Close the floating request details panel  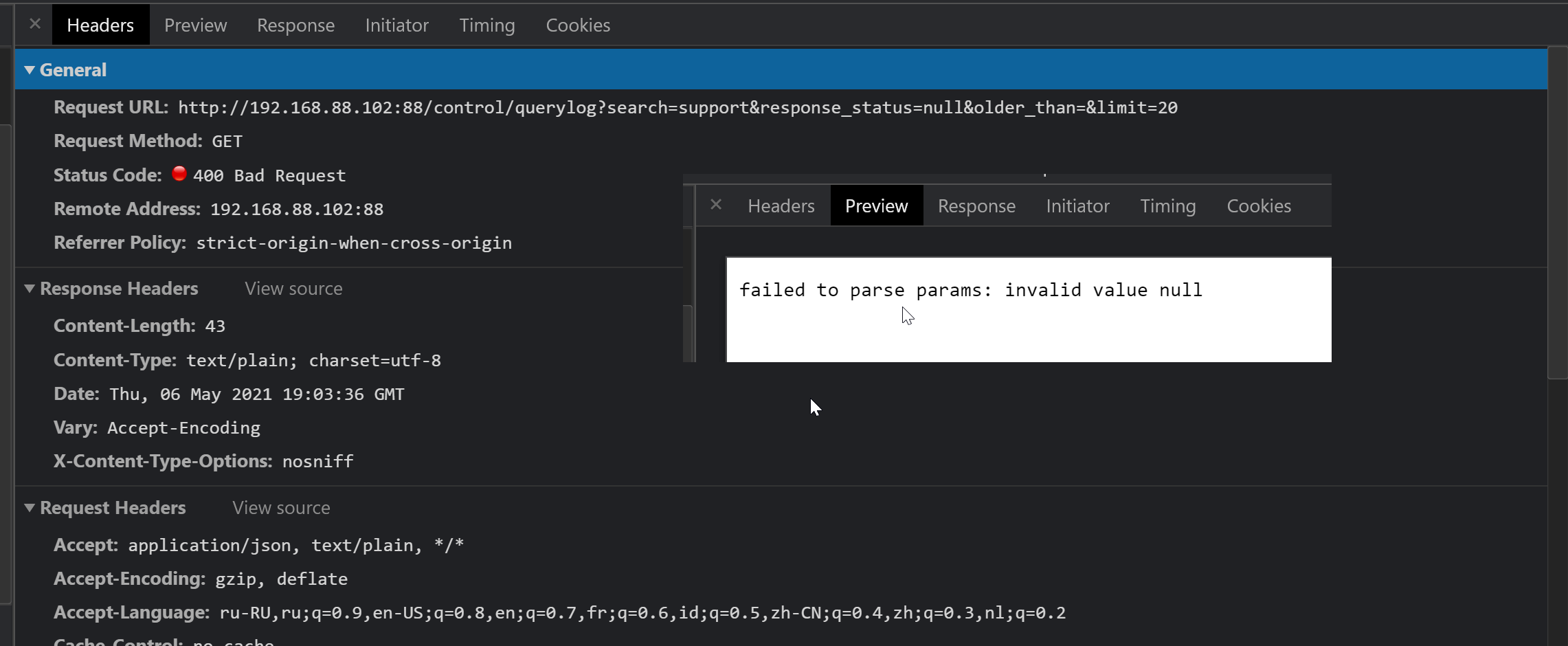pos(716,204)
